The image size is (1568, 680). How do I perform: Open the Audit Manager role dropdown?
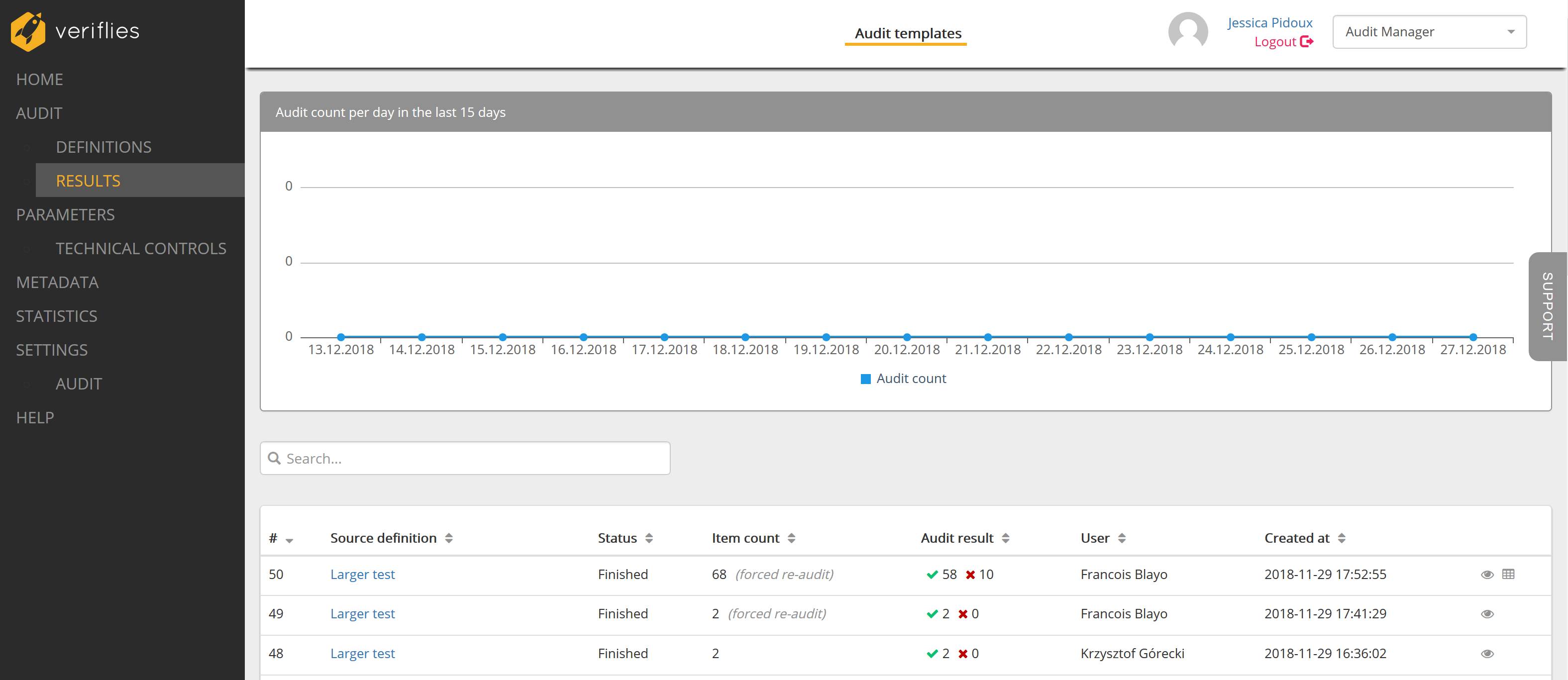1429,32
